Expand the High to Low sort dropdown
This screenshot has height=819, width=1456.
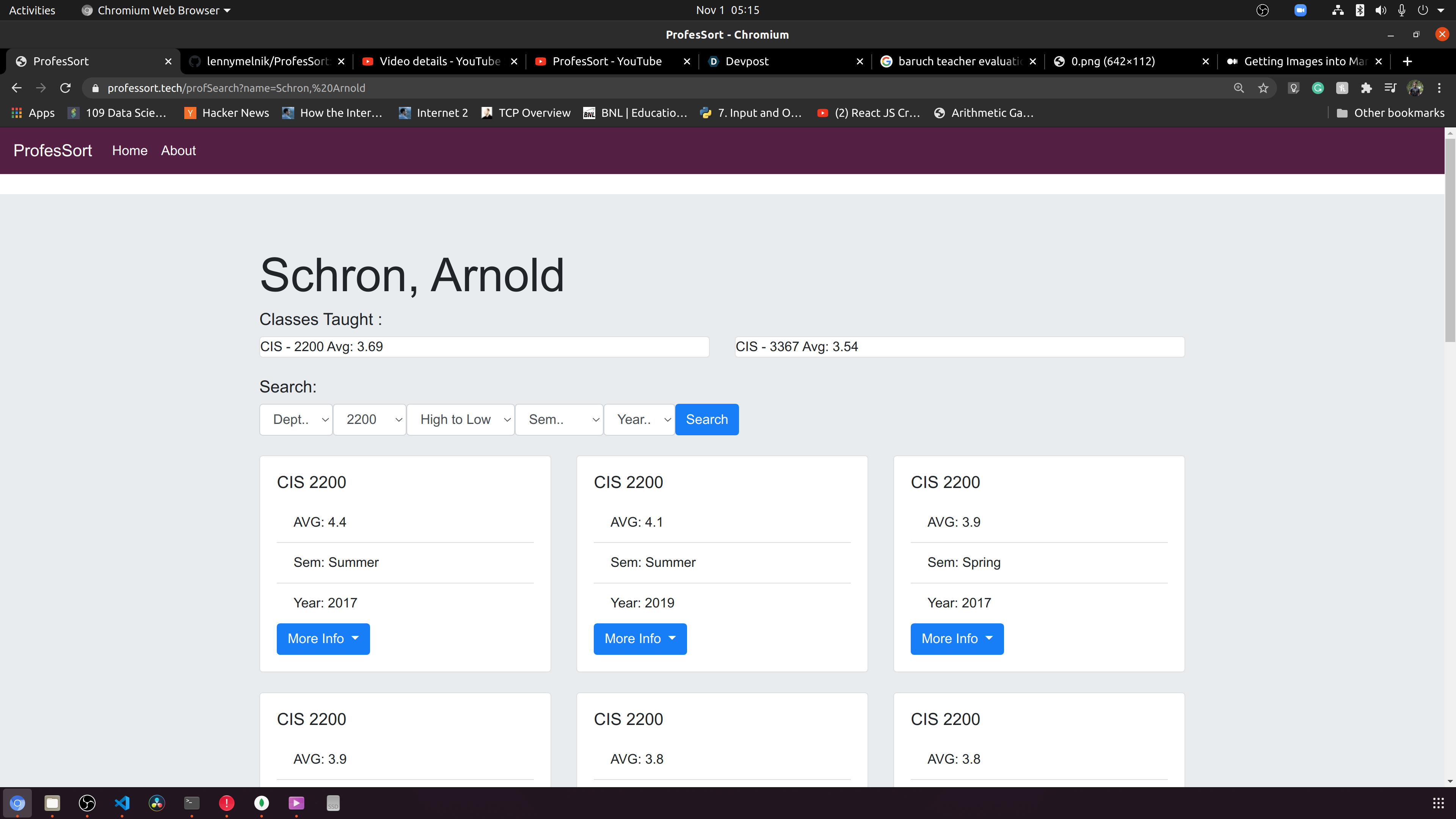pyautogui.click(x=460, y=419)
